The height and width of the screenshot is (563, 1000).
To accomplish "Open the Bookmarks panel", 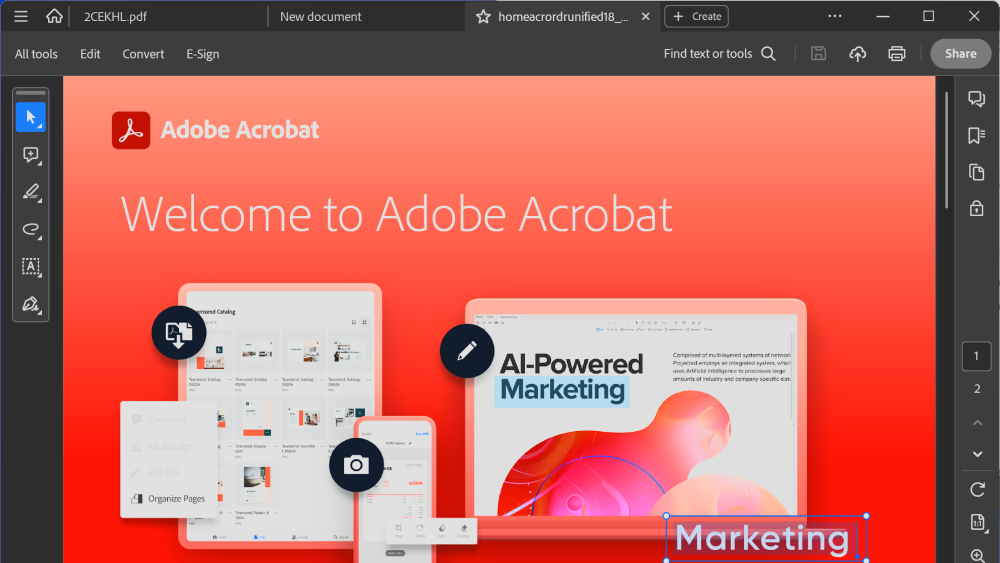I will coord(976,135).
